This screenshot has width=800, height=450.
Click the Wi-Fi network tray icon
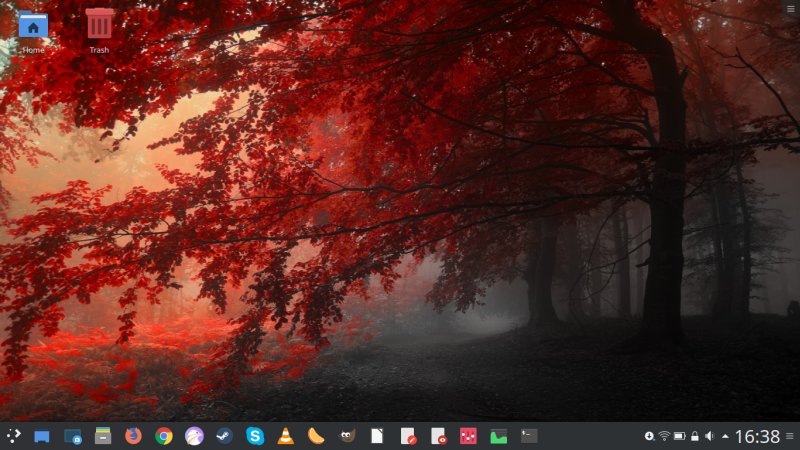[664, 436]
